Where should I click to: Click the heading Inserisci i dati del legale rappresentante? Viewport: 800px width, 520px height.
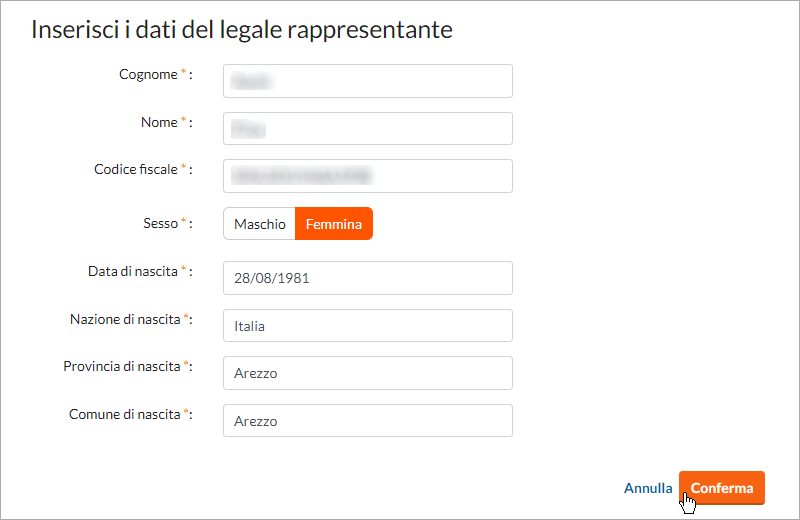(x=242, y=30)
